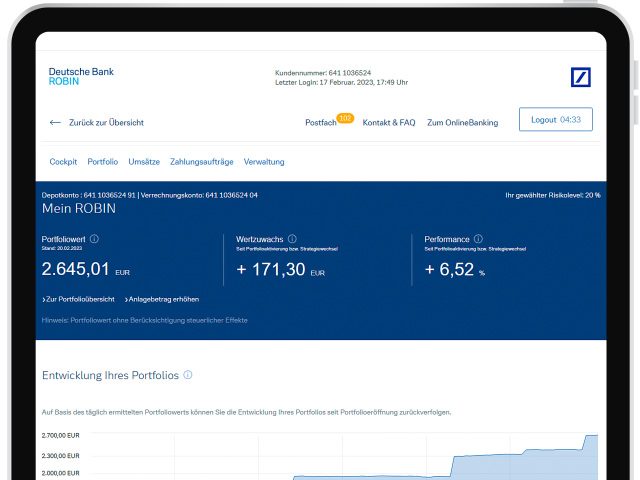The height and width of the screenshot is (480, 640).
Task: Click the 2.300,00 EUR chart axis label
Action: pos(60,456)
